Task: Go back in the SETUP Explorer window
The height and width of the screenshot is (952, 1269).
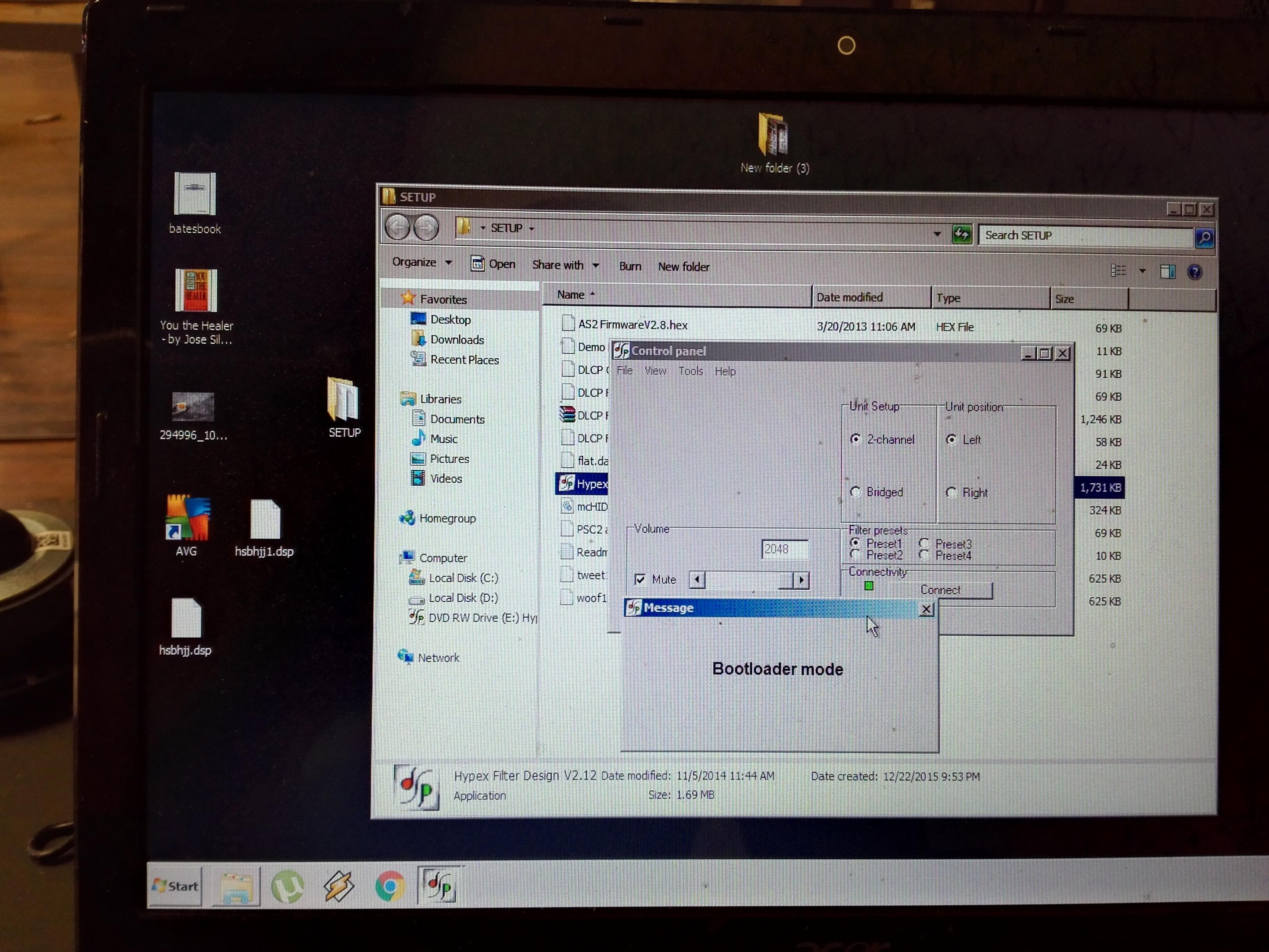Action: (398, 228)
